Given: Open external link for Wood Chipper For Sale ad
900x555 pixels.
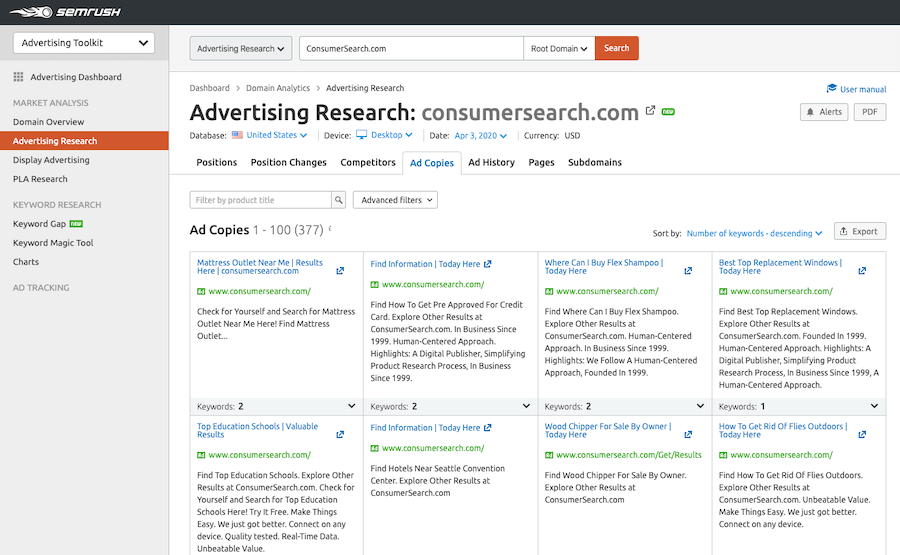Looking at the screenshot, I should (688, 434).
